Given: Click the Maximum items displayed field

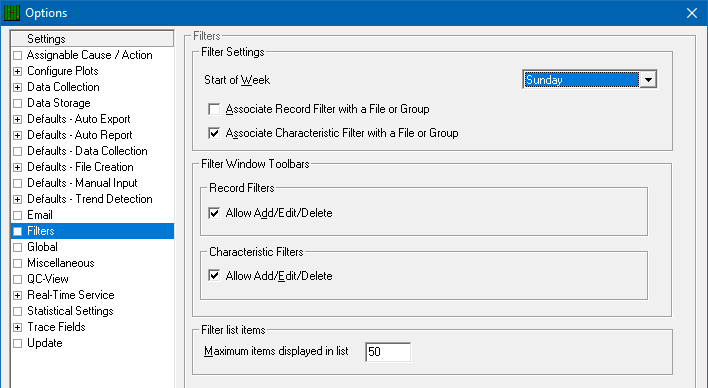Looking at the screenshot, I should (388, 352).
